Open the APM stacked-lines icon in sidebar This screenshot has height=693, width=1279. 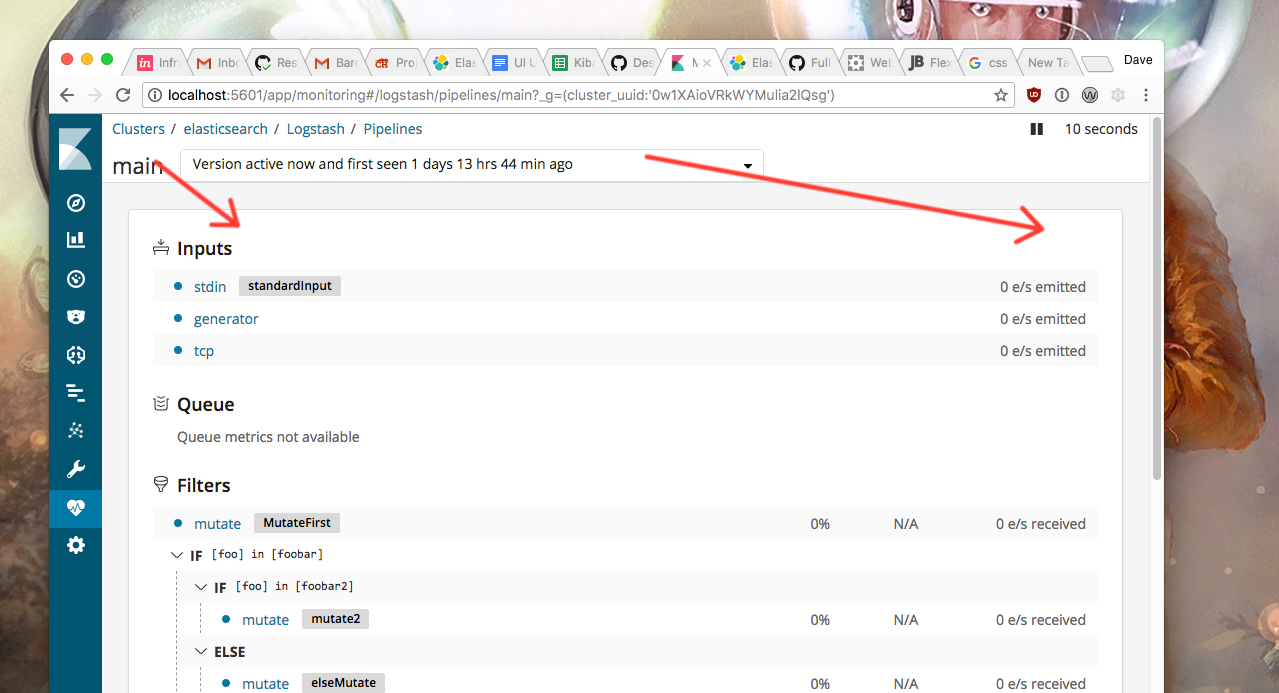(76, 393)
